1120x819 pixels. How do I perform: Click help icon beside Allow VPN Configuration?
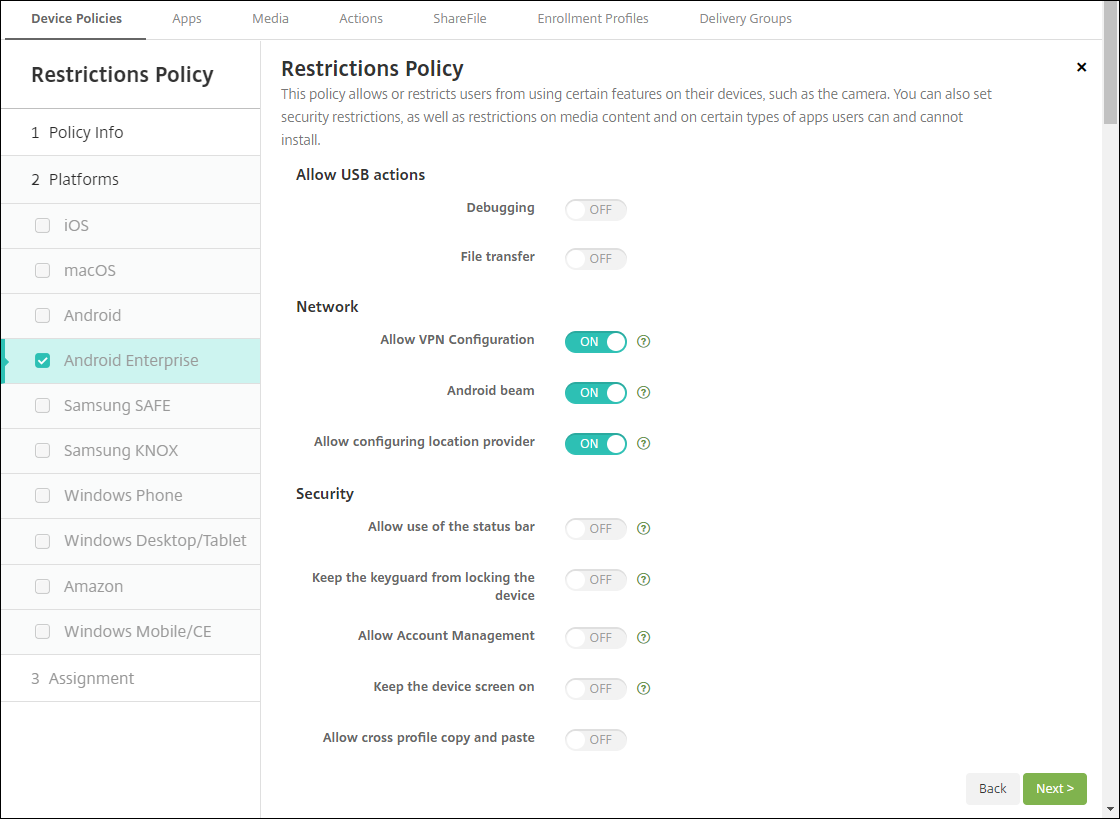point(644,341)
